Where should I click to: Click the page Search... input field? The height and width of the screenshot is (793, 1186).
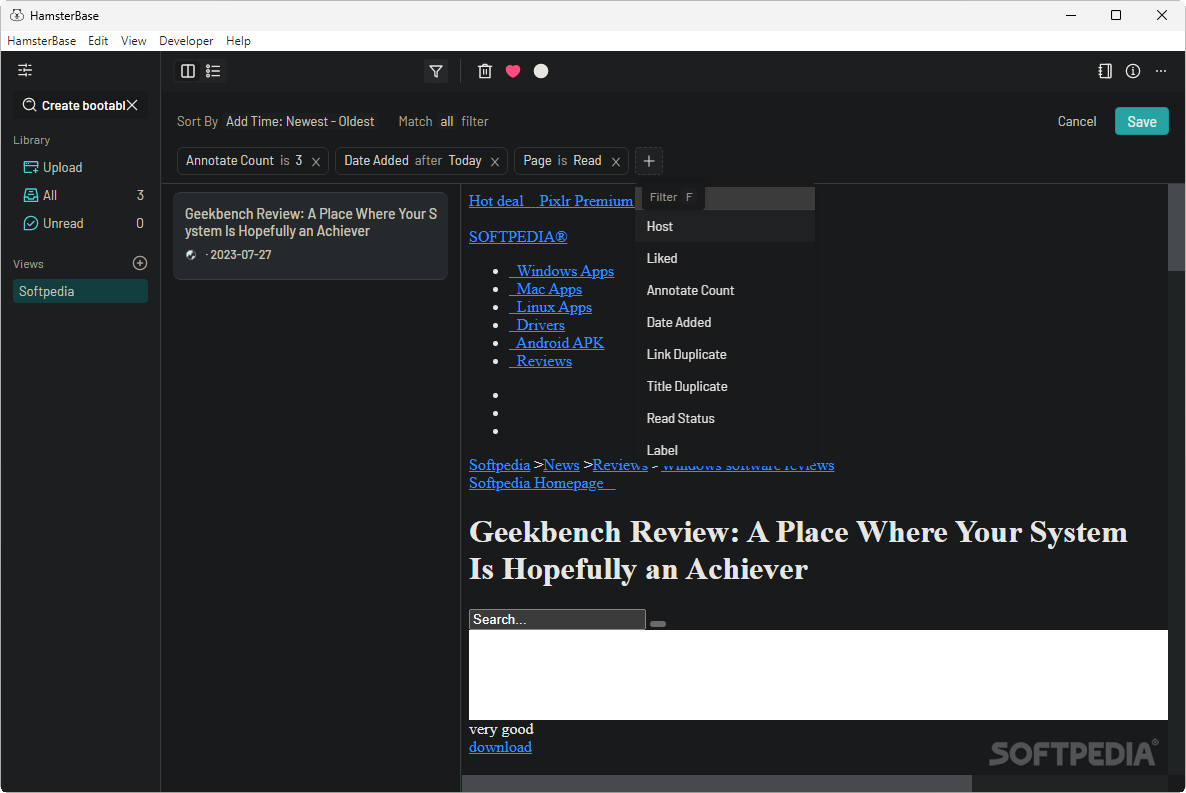tap(557, 619)
